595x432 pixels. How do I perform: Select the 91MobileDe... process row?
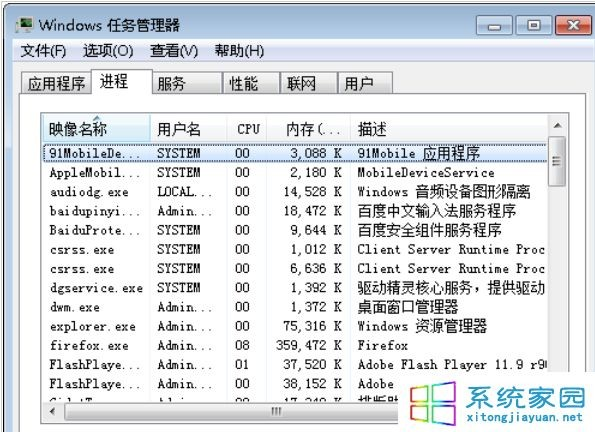pos(295,153)
